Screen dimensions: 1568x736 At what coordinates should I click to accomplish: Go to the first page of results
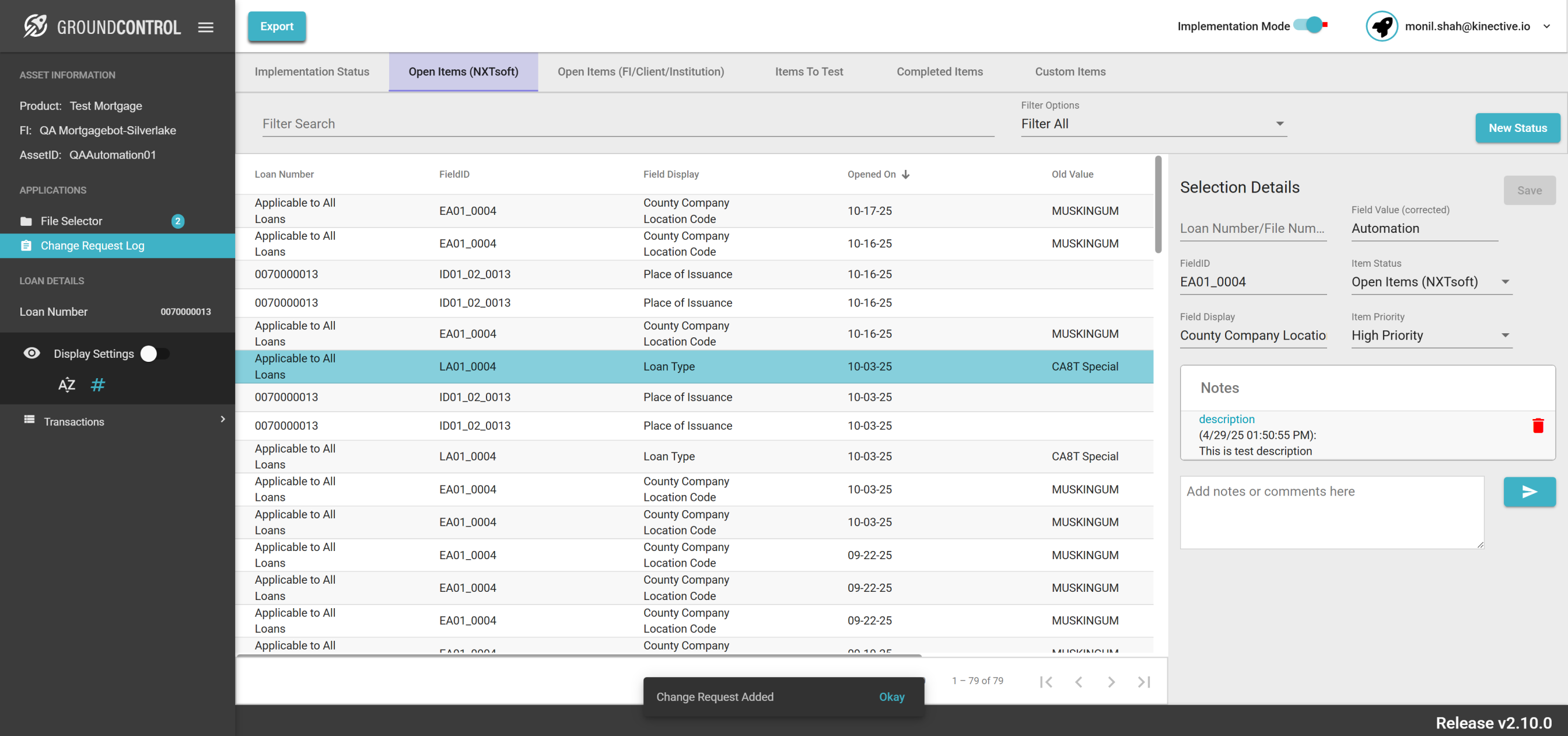(1046, 682)
